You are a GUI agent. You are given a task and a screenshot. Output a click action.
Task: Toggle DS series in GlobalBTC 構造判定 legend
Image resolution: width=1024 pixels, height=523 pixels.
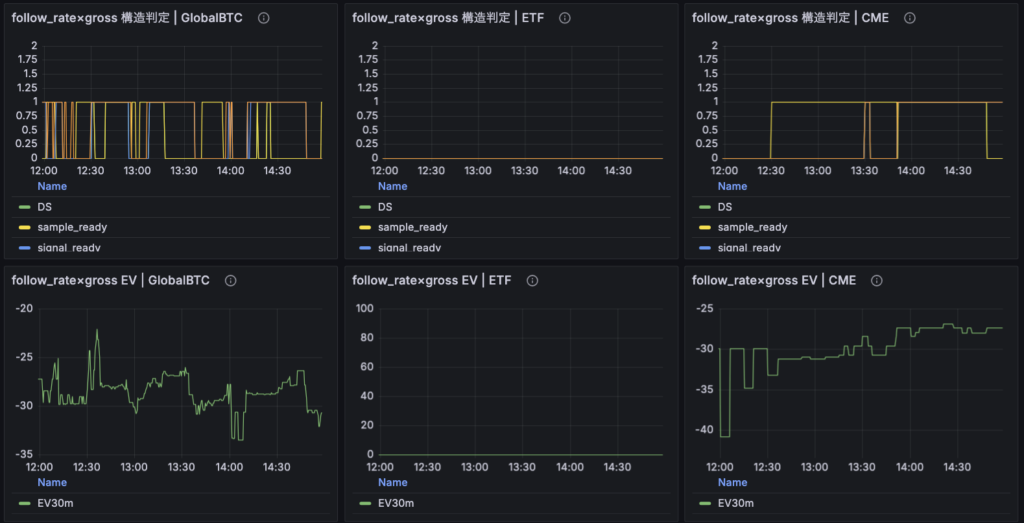click(x=48, y=207)
